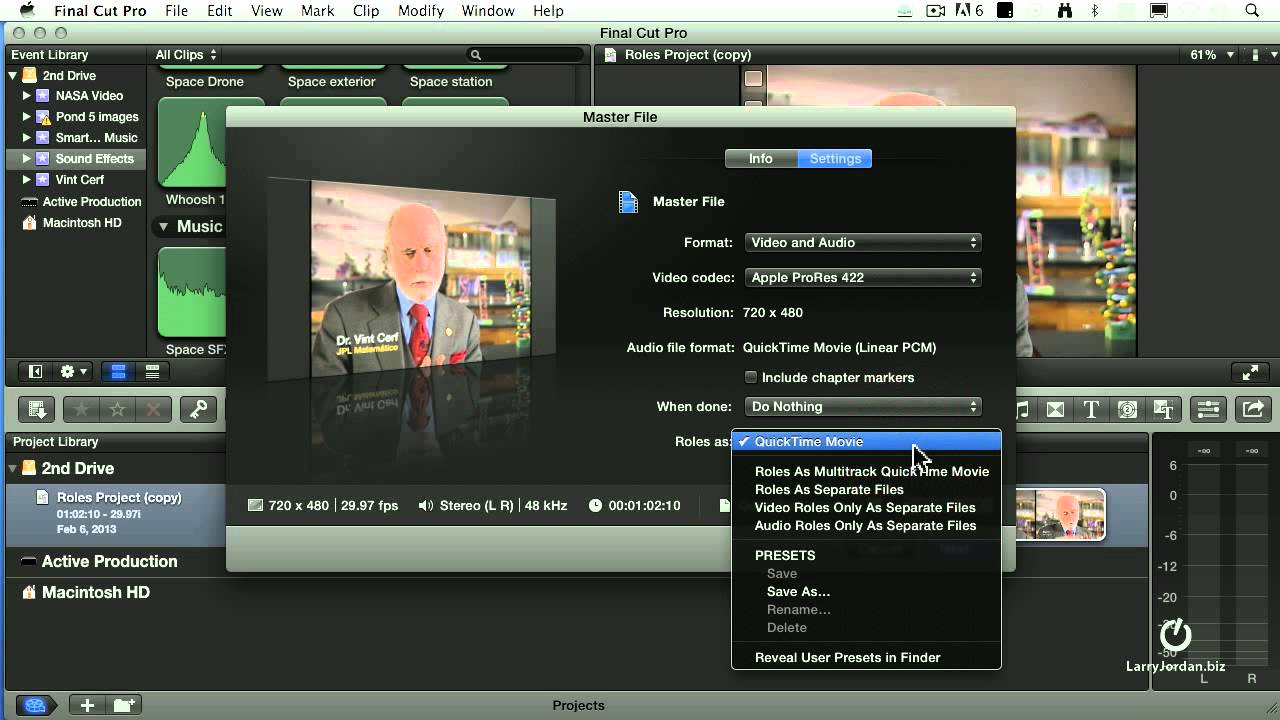
Task: Open the Clip menu in menu bar
Action: point(366,11)
